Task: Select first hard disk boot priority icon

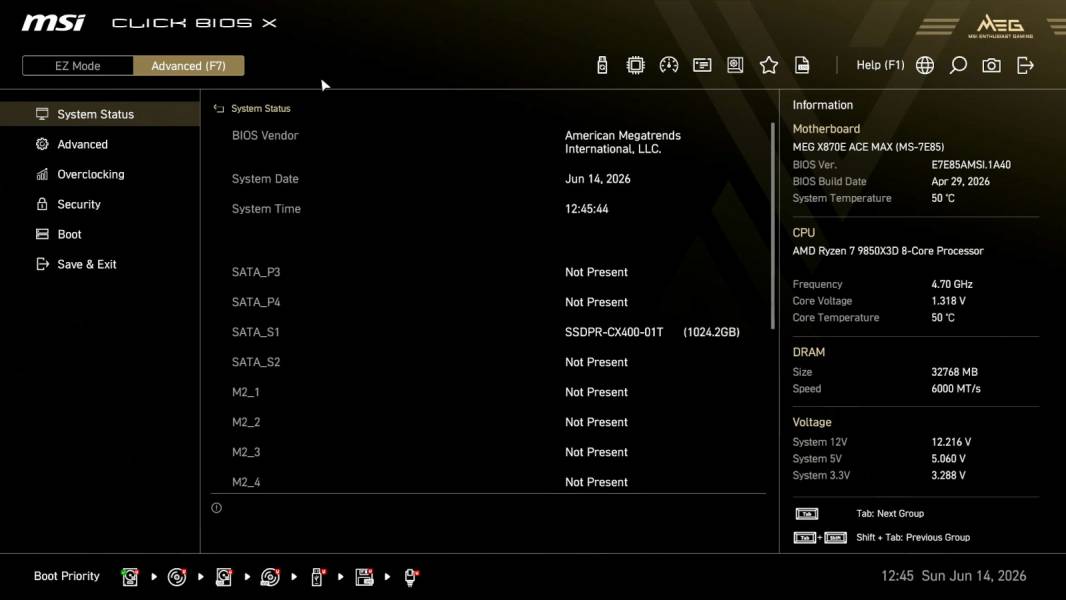Action: click(x=130, y=577)
